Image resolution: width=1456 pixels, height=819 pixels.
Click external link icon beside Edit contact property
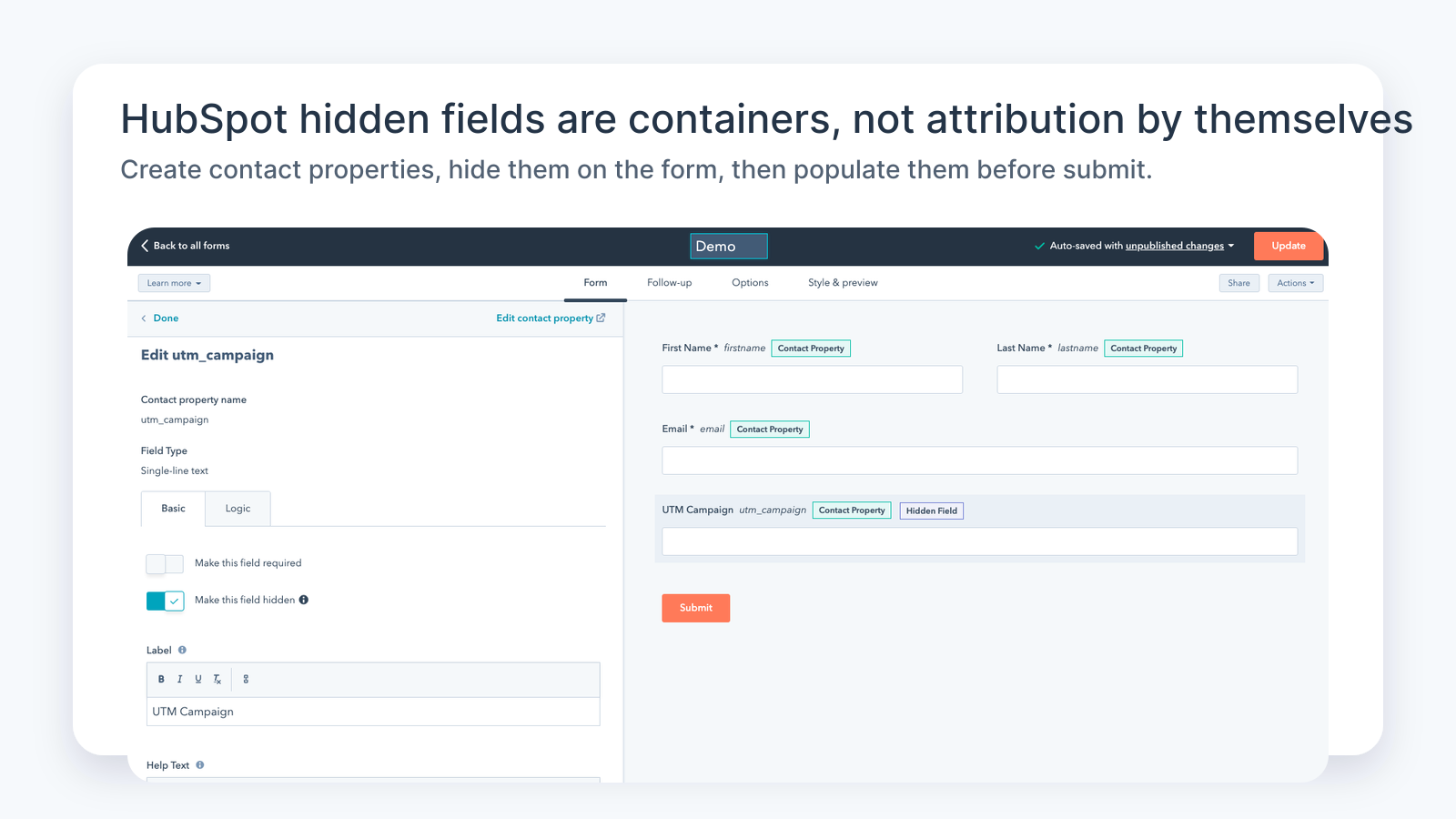[x=601, y=318]
